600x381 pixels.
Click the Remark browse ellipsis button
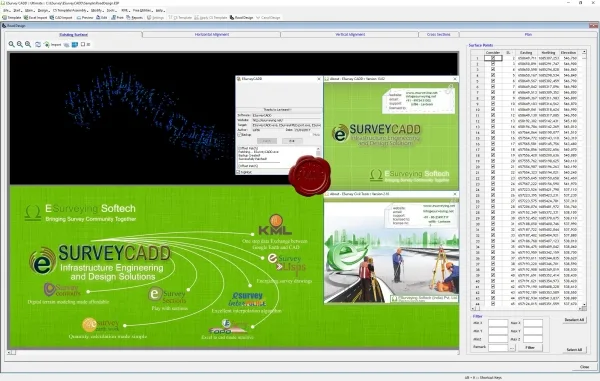pyautogui.click(x=512, y=348)
